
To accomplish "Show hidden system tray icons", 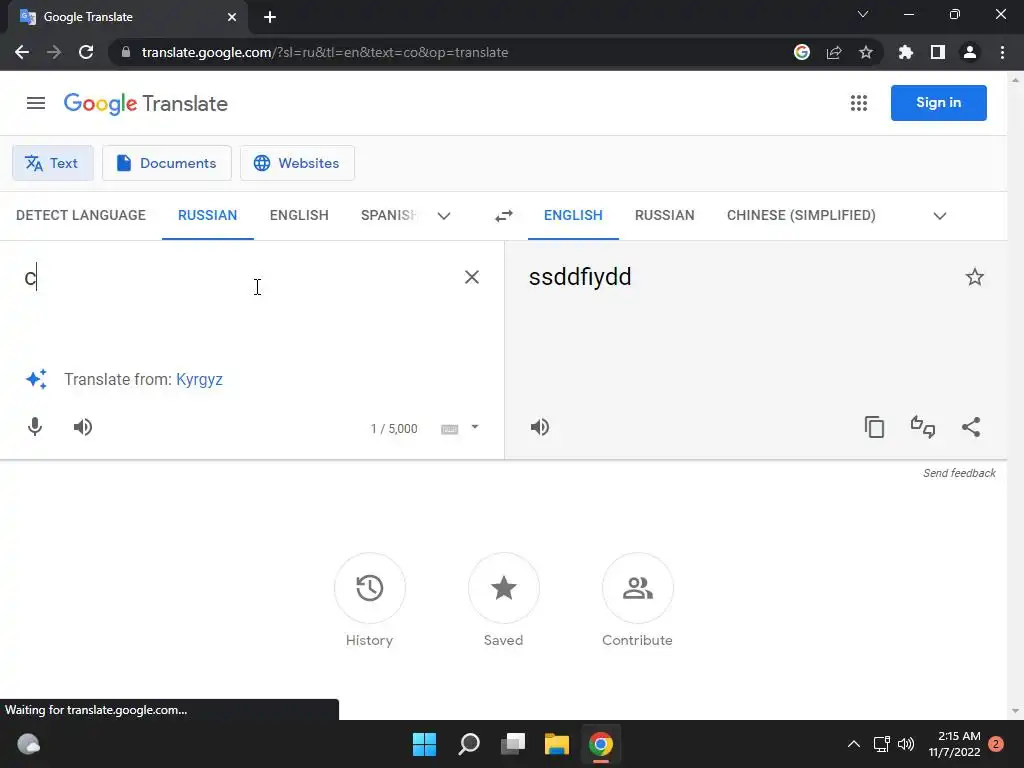I will (854, 744).
